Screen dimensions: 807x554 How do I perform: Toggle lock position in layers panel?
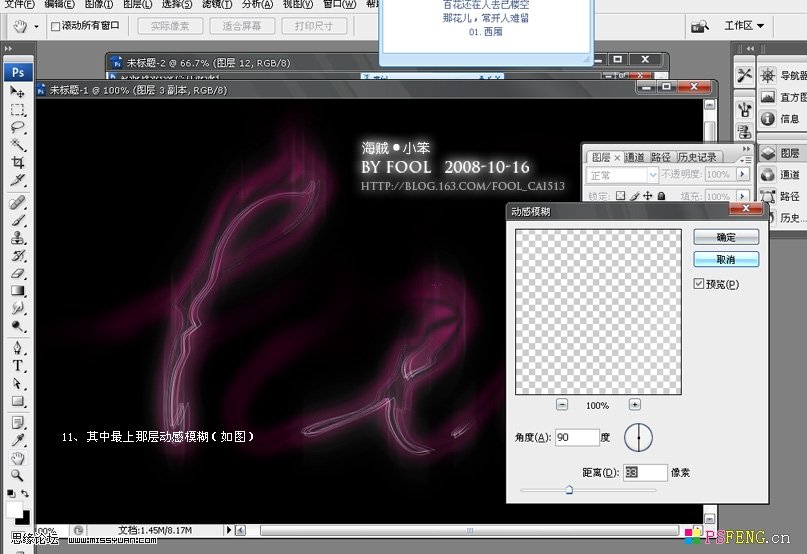[648, 196]
